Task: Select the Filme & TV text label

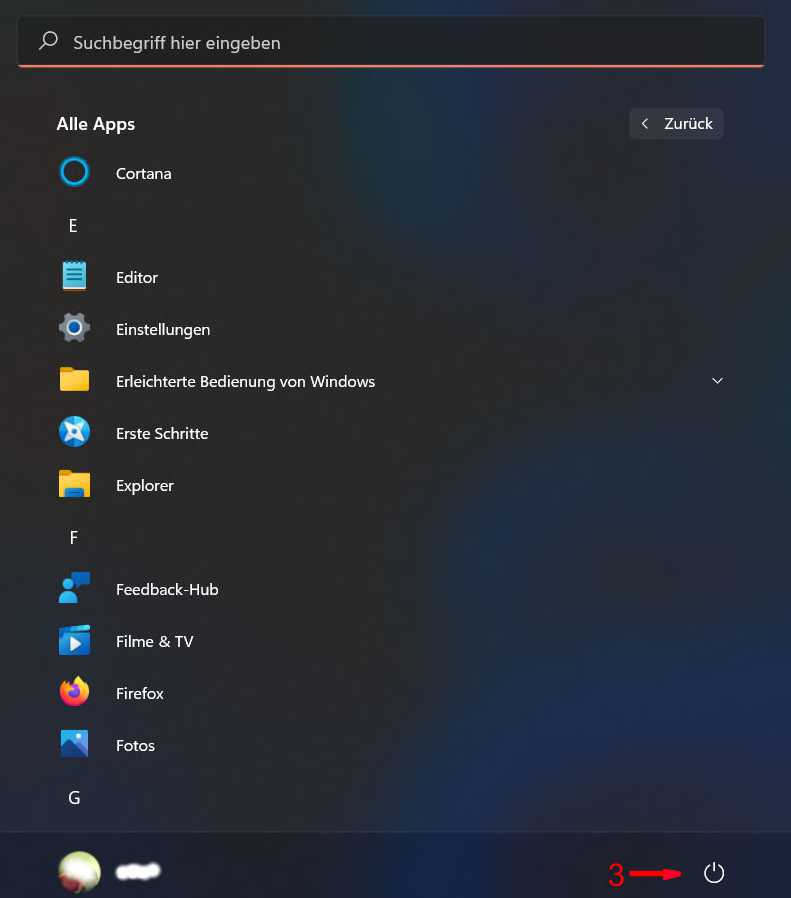Action: click(154, 641)
